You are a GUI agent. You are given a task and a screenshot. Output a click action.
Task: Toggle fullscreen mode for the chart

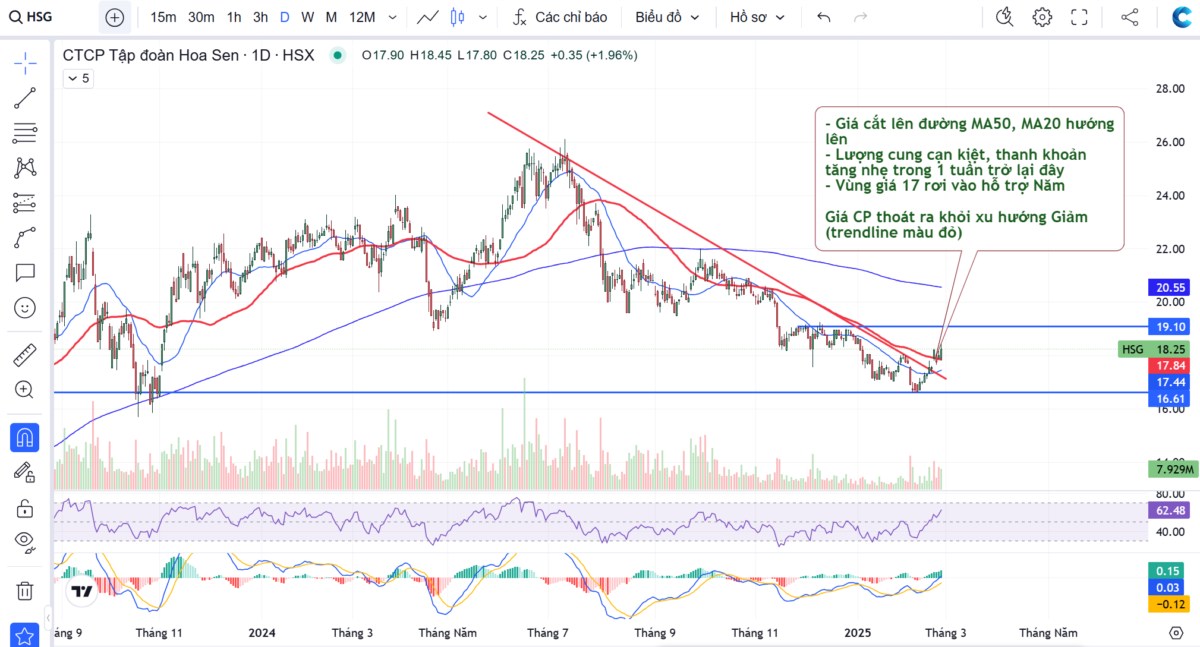point(1079,17)
